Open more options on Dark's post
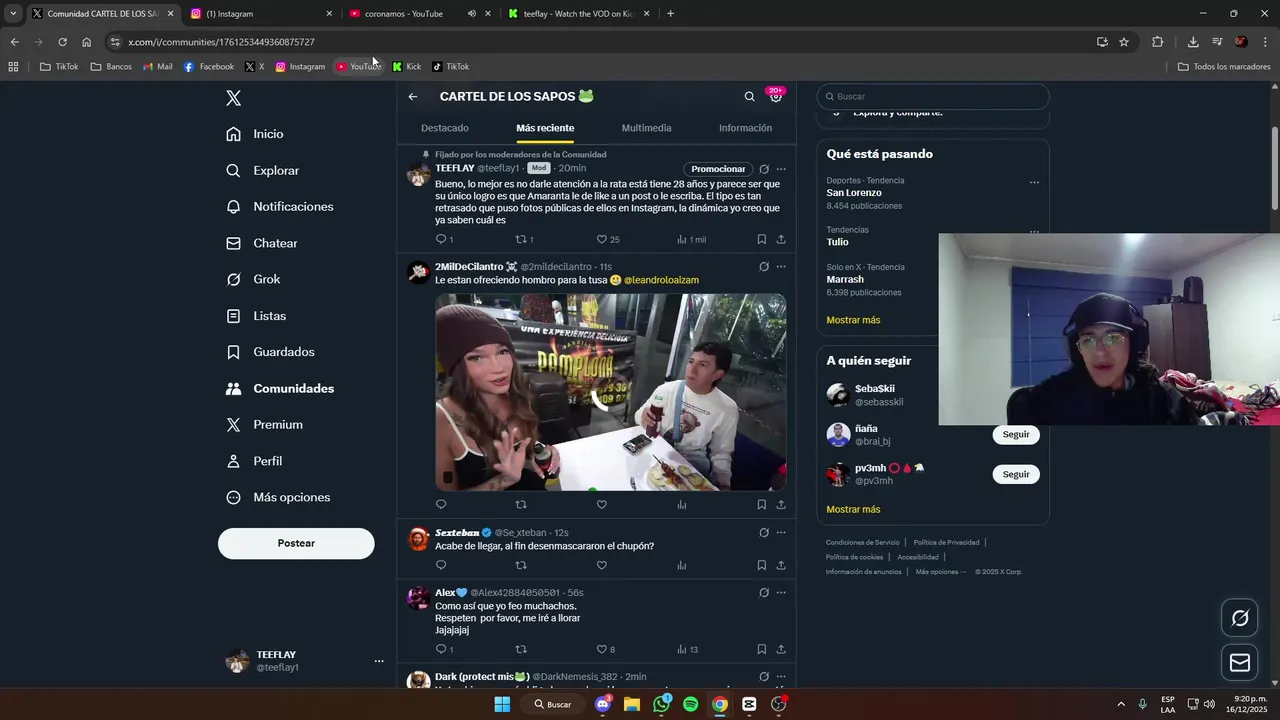Image resolution: width=1280 pixels, height=720 pixels. pos(781,677)
